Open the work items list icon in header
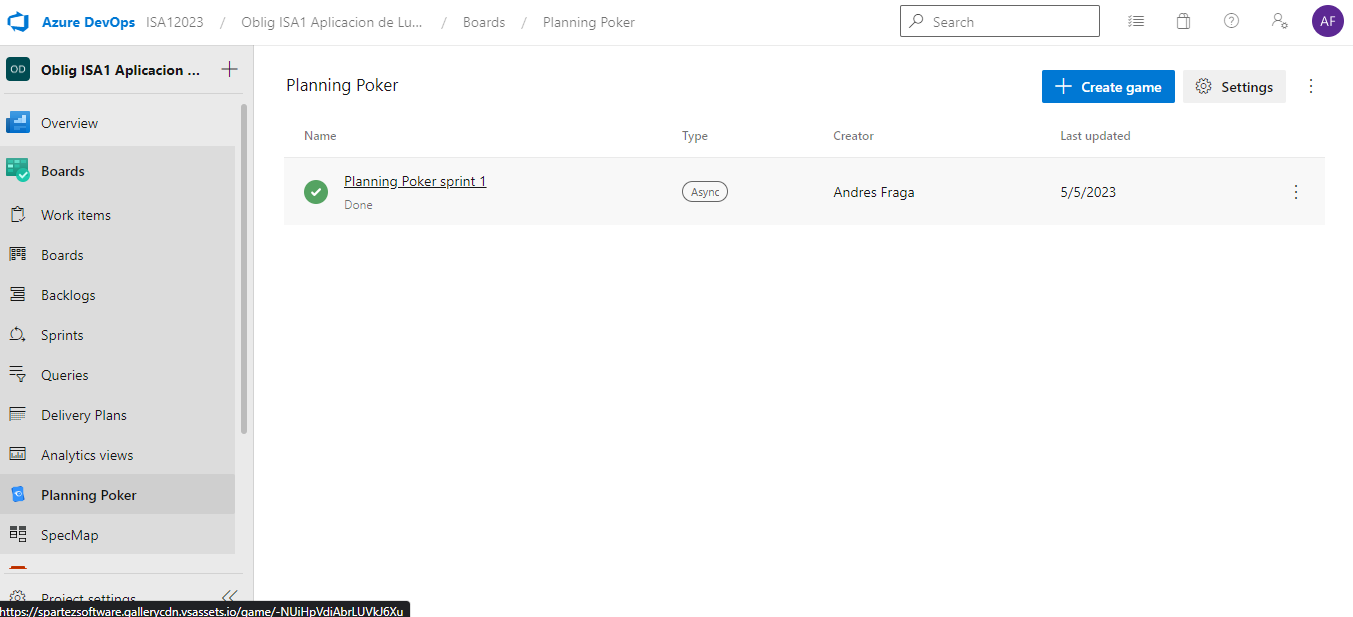The width and height of the screenshot is (1353, 617). click(x=1136, y=21)
